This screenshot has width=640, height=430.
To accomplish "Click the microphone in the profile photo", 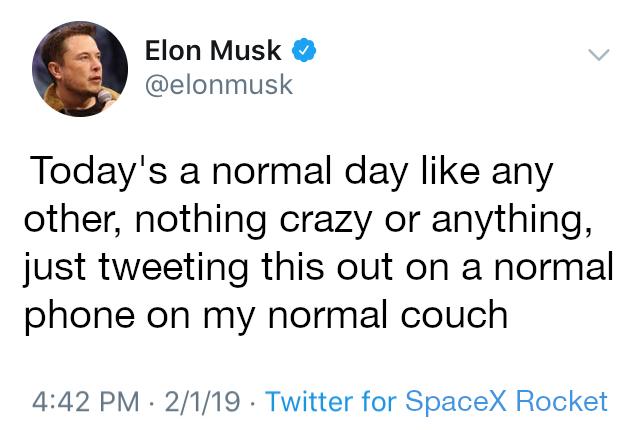I will click(104, 98).
